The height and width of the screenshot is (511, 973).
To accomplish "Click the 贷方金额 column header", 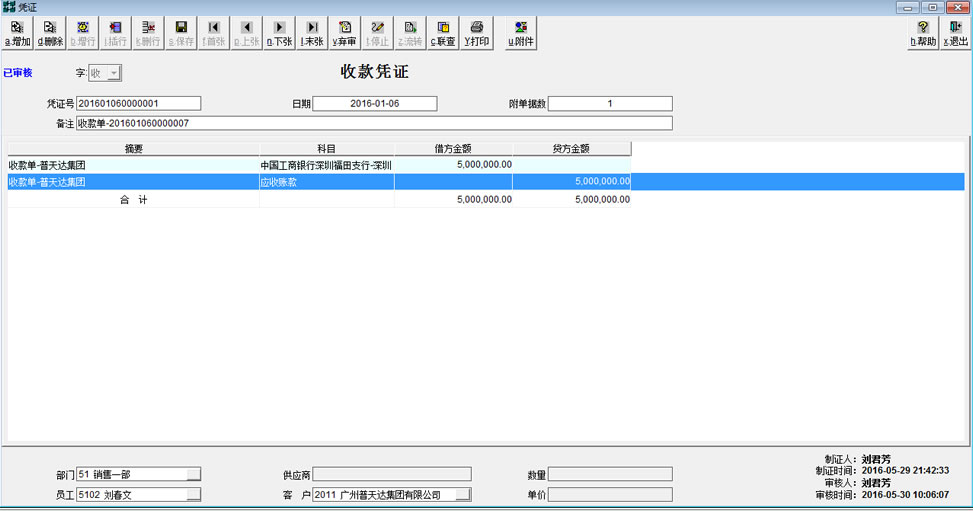I will pyautogui.click(x=572, y=148).
